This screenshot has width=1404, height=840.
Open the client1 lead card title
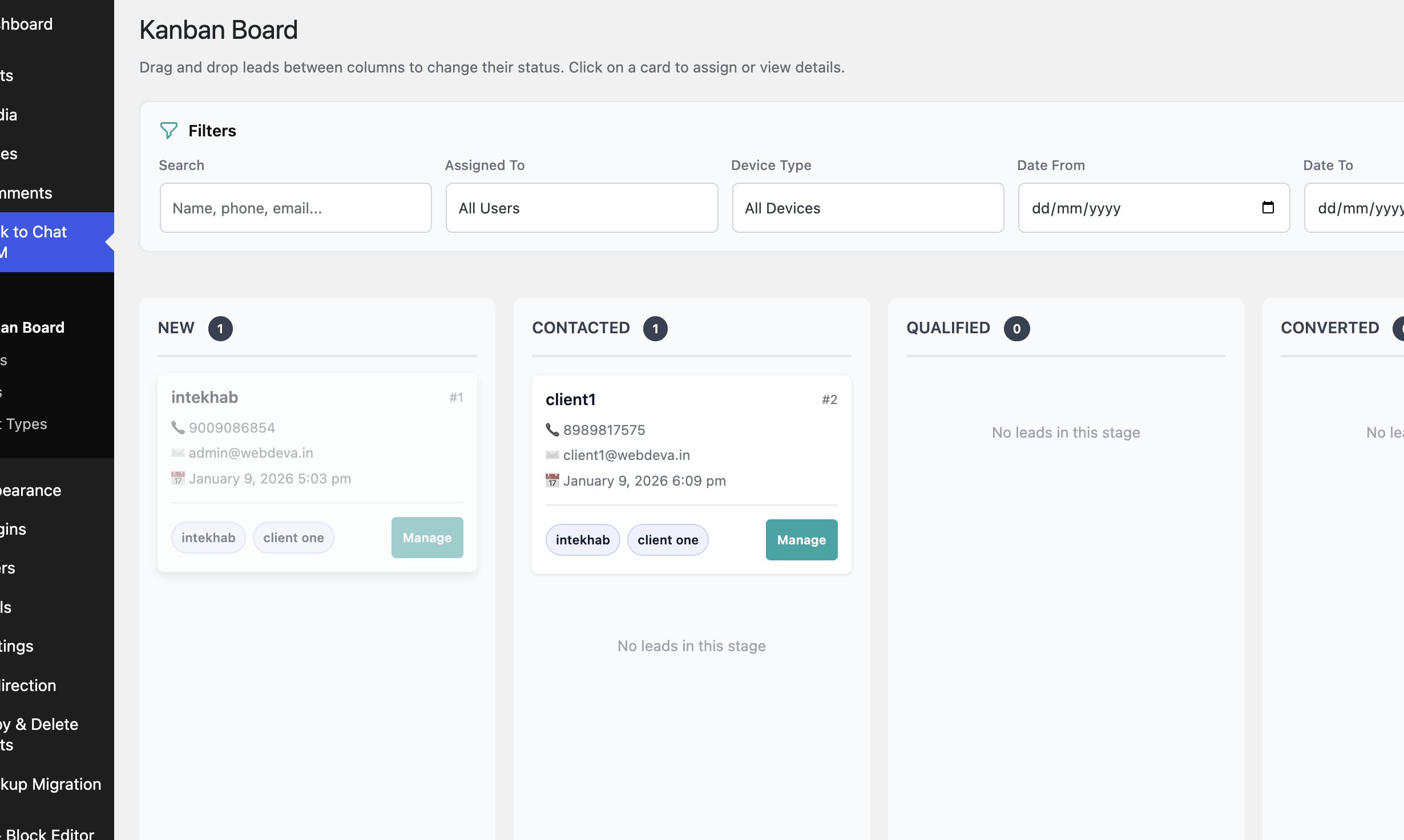(570, 399)
